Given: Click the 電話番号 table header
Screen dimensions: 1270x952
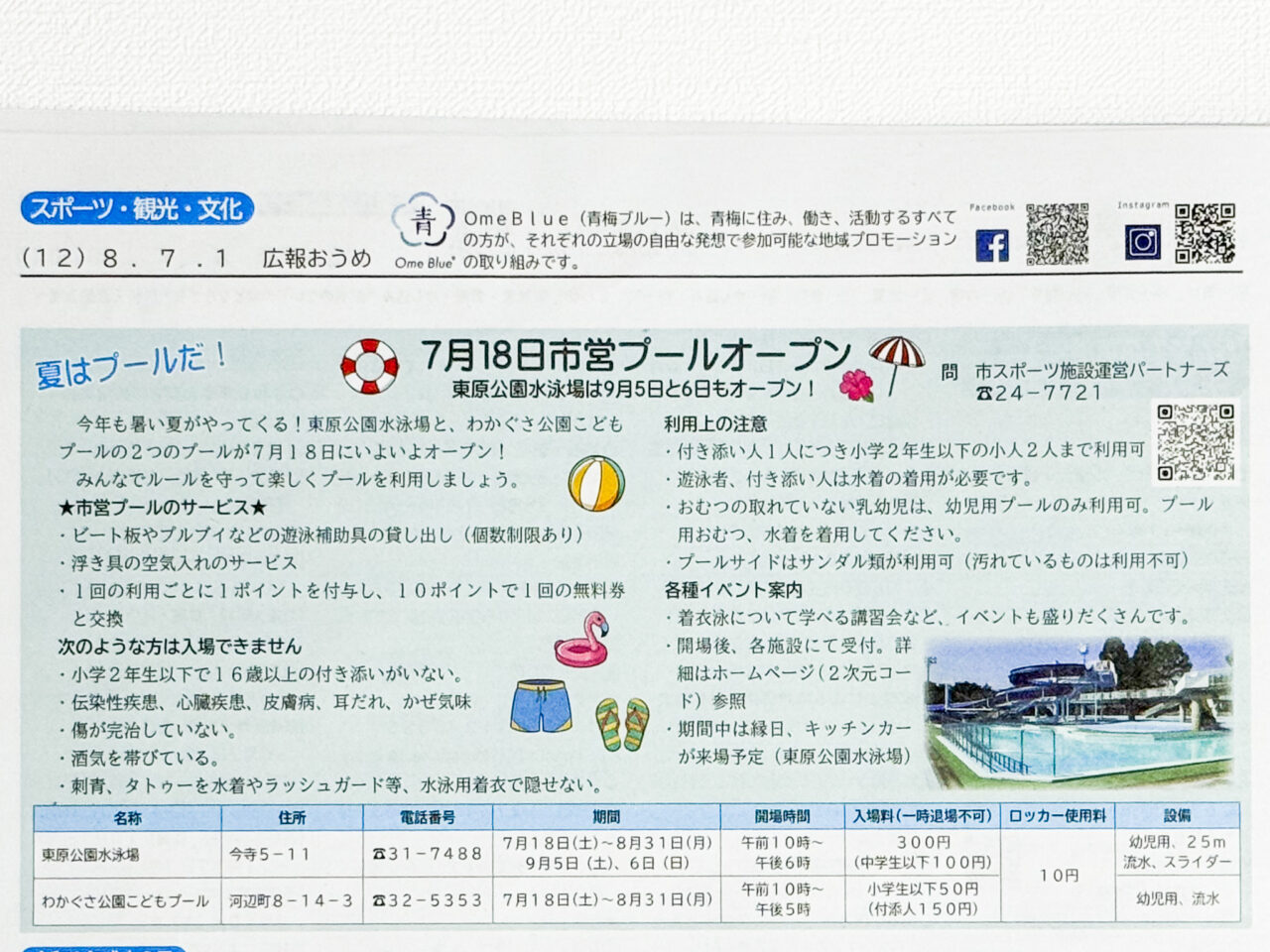Looking at the screenshot, I should (x=428, y=818).
